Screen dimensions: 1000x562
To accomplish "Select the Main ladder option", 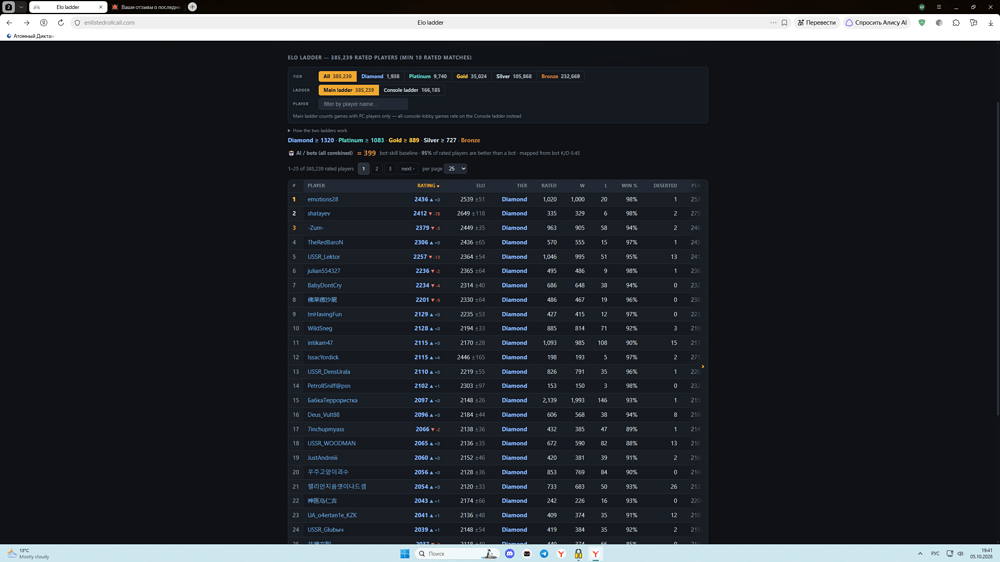I will [x=348, y=90].
